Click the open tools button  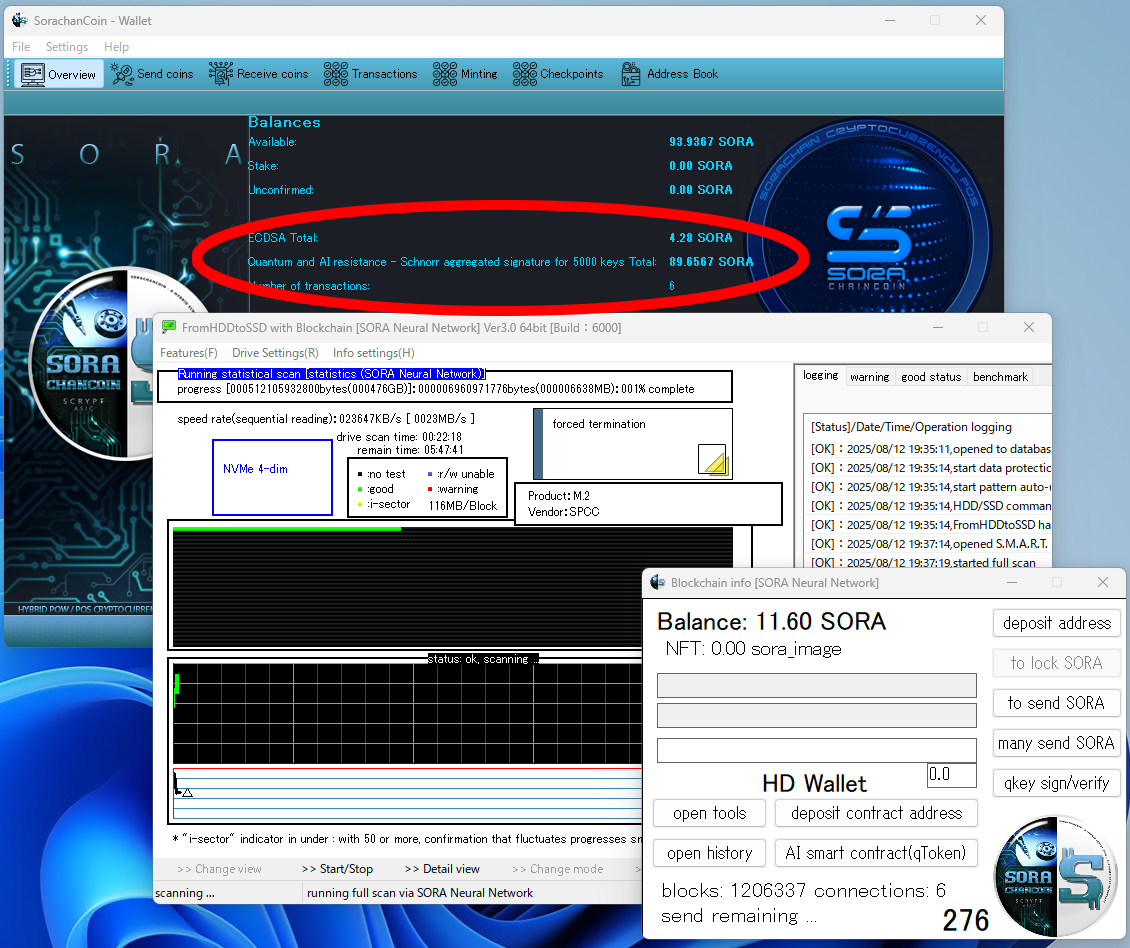[x=709, y=813]
